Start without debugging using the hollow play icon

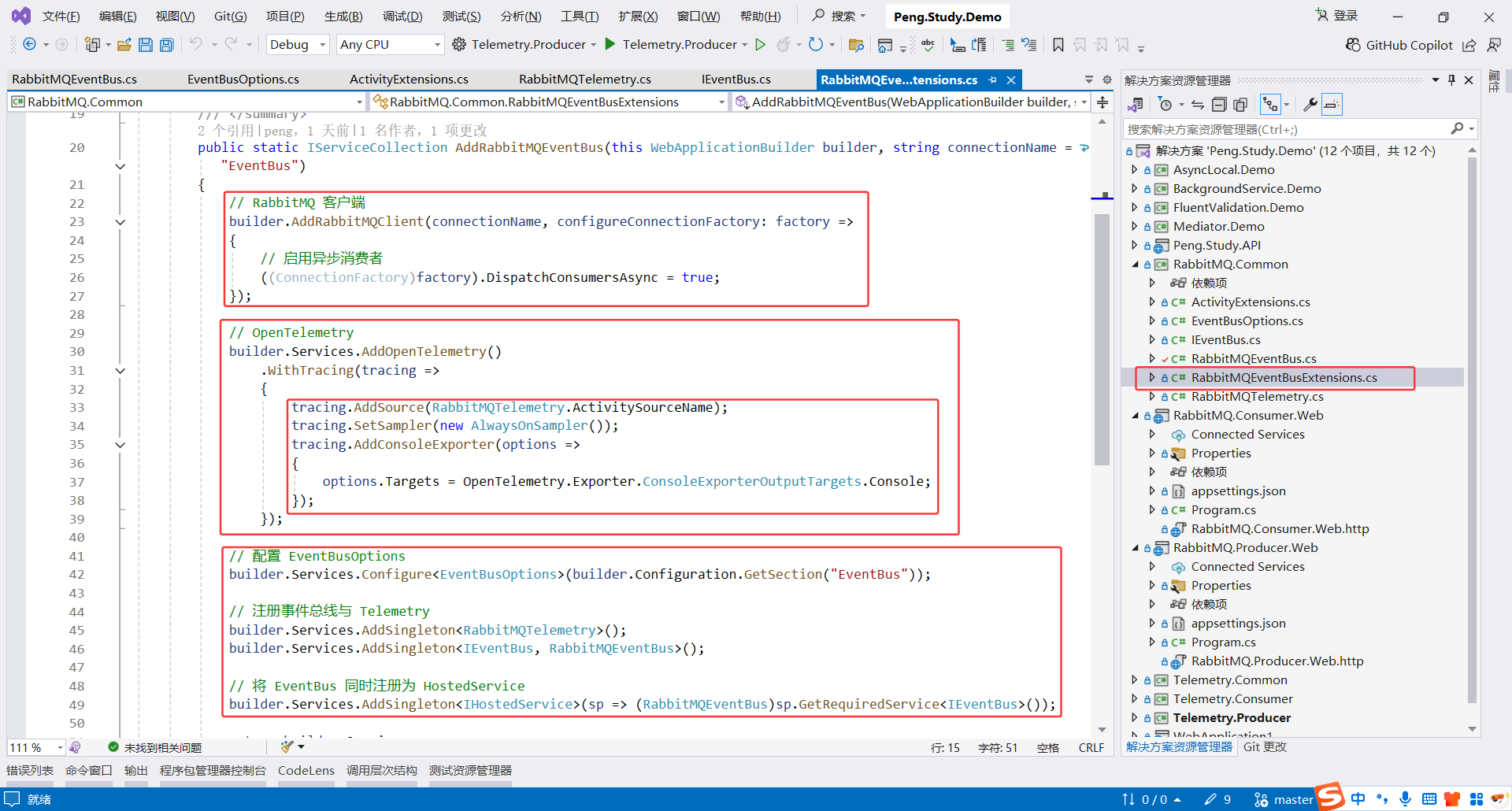[x=760, y=44]
